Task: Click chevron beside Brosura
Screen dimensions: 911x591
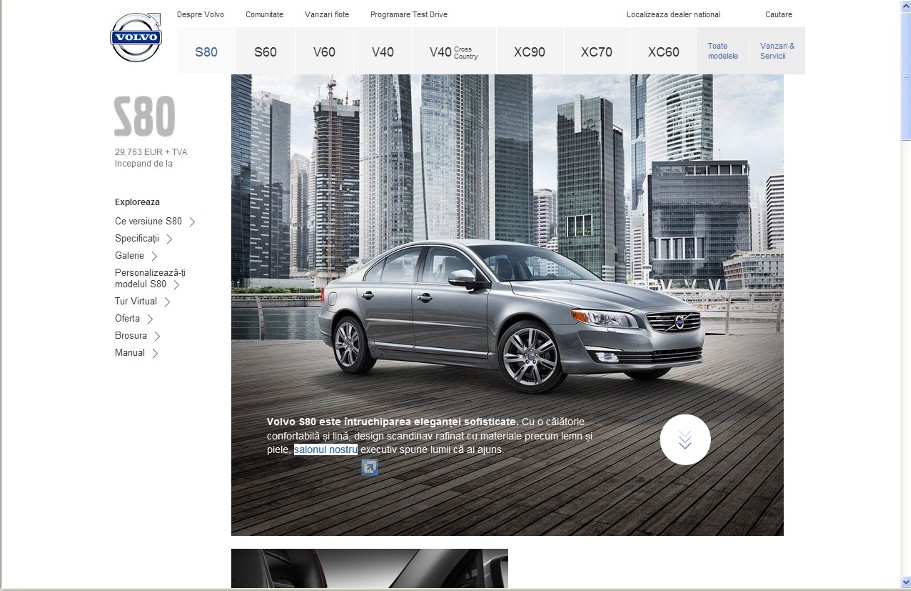Action: [x=157, y=336]
